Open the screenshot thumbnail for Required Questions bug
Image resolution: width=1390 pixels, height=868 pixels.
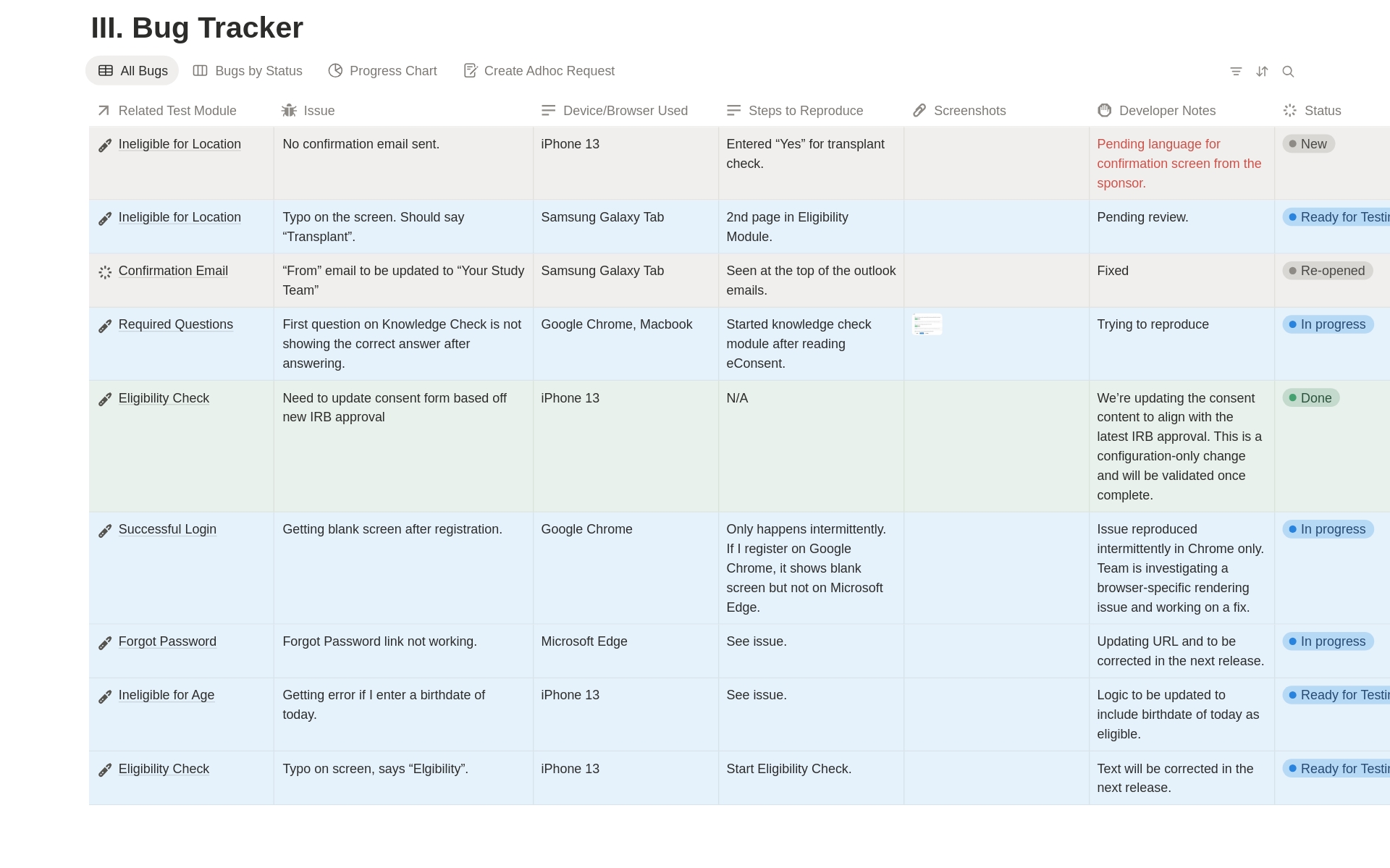[x=927, y=324]
